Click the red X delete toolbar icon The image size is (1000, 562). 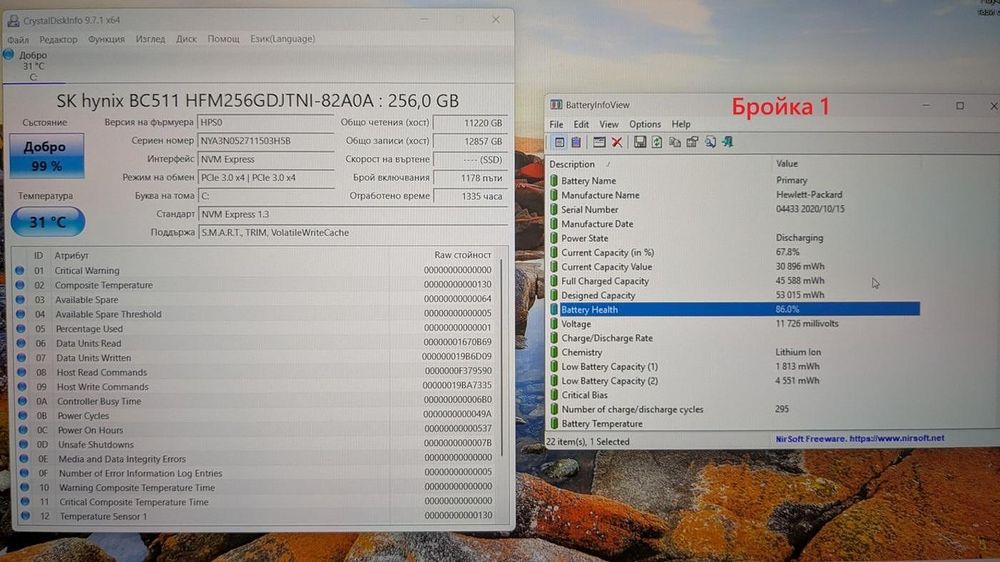pyautogui.click(x=617, y=142)
